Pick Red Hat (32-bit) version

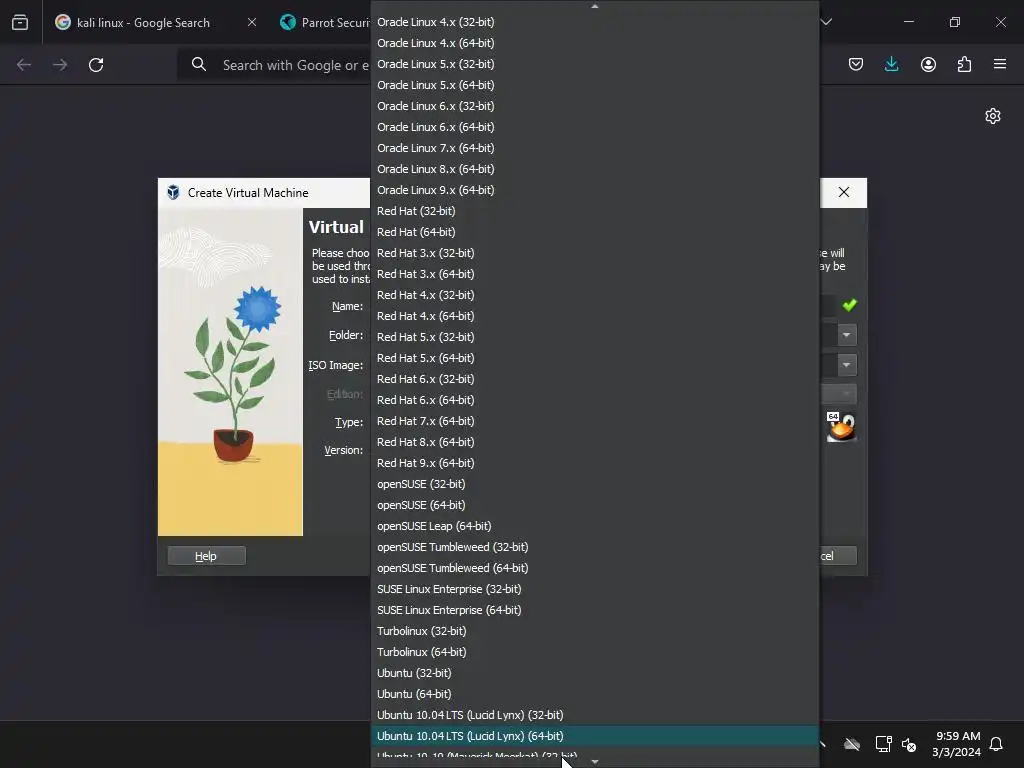(594, 211)
